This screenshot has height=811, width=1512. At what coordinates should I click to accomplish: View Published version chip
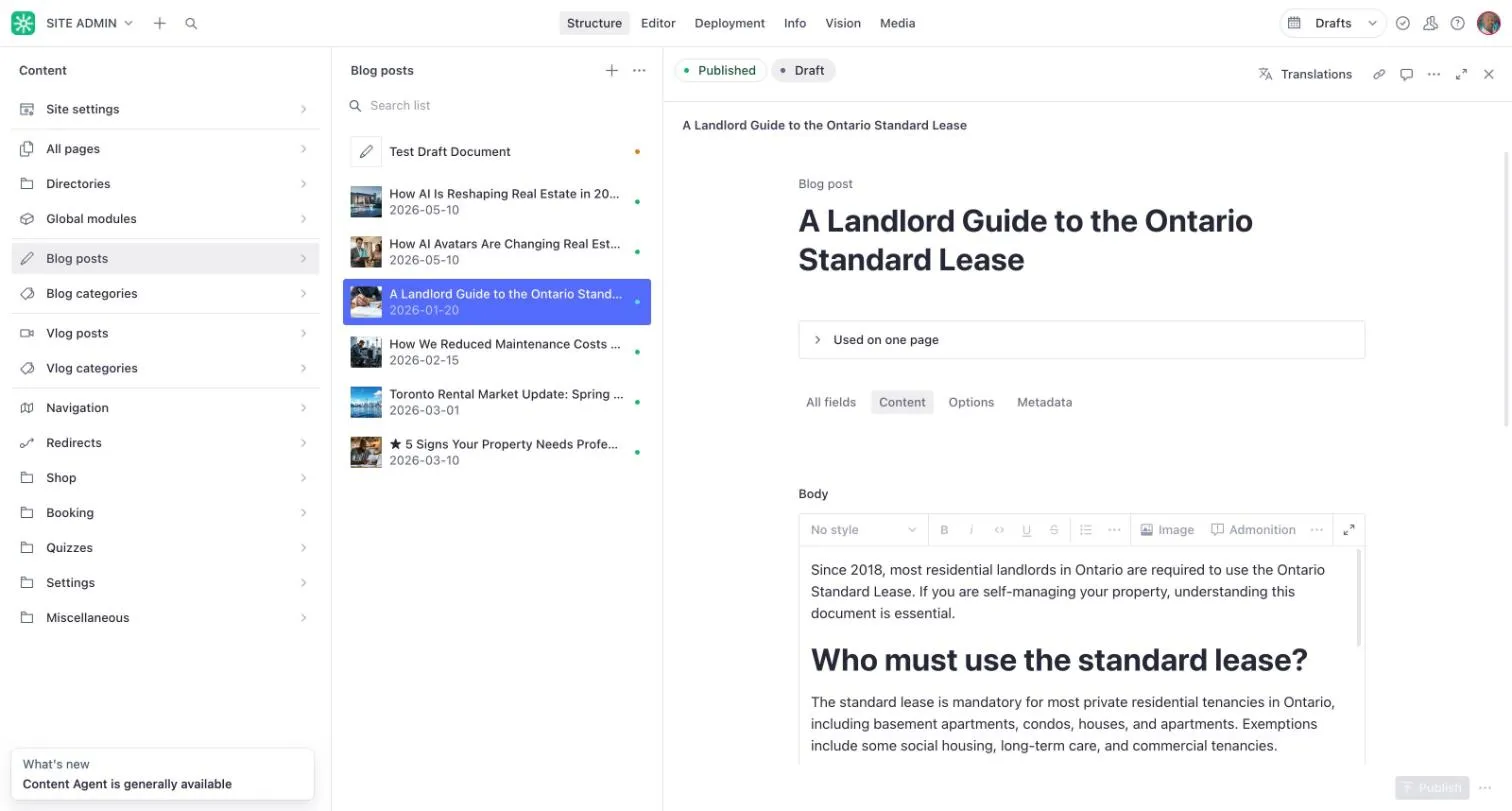[720, 70]
